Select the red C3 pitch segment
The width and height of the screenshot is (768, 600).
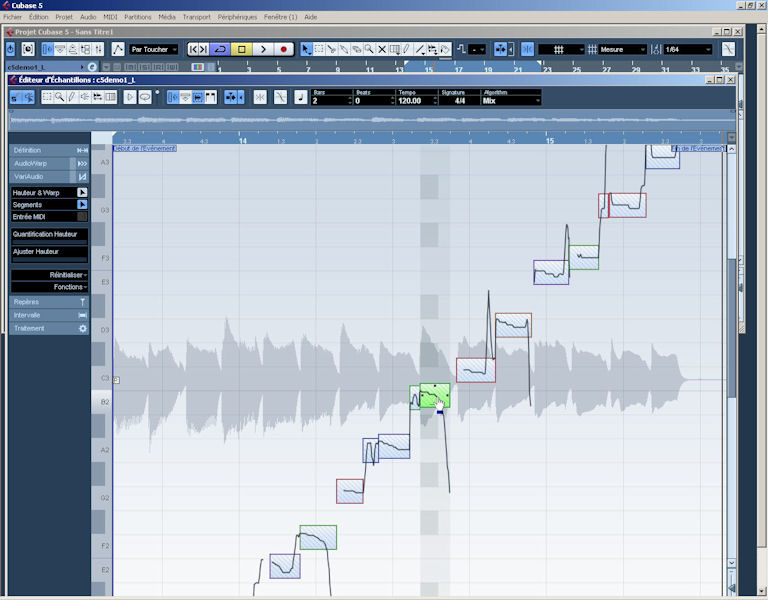click(476, 370)
